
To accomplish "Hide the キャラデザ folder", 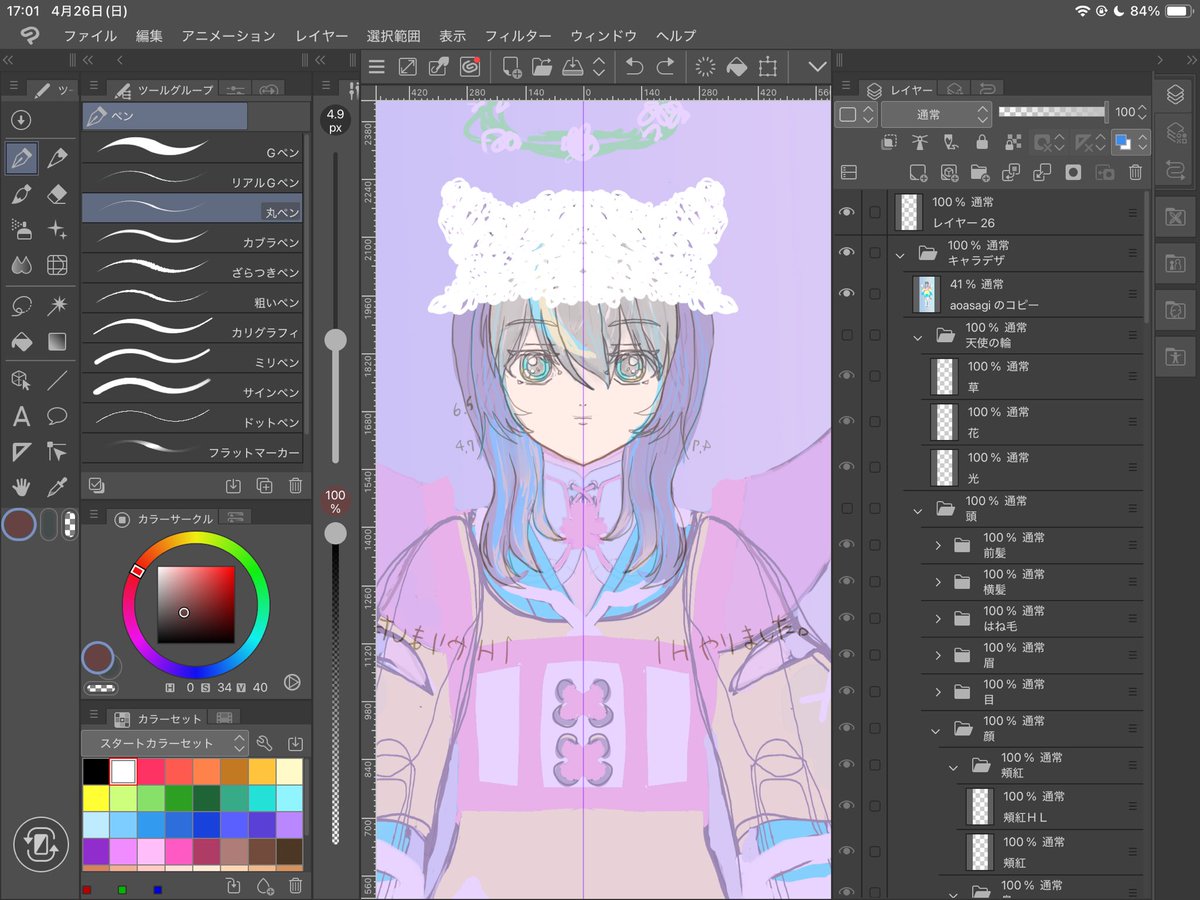I will 847,252.
